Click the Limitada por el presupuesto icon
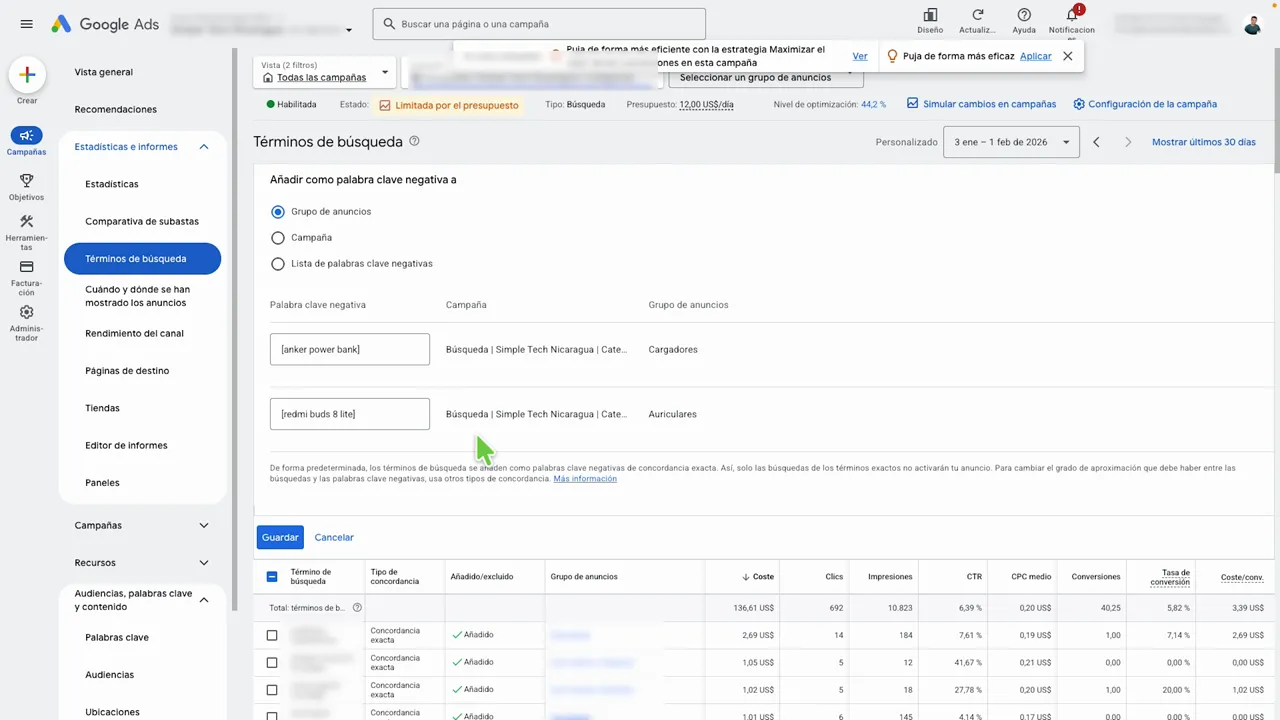 coord(385,104)
